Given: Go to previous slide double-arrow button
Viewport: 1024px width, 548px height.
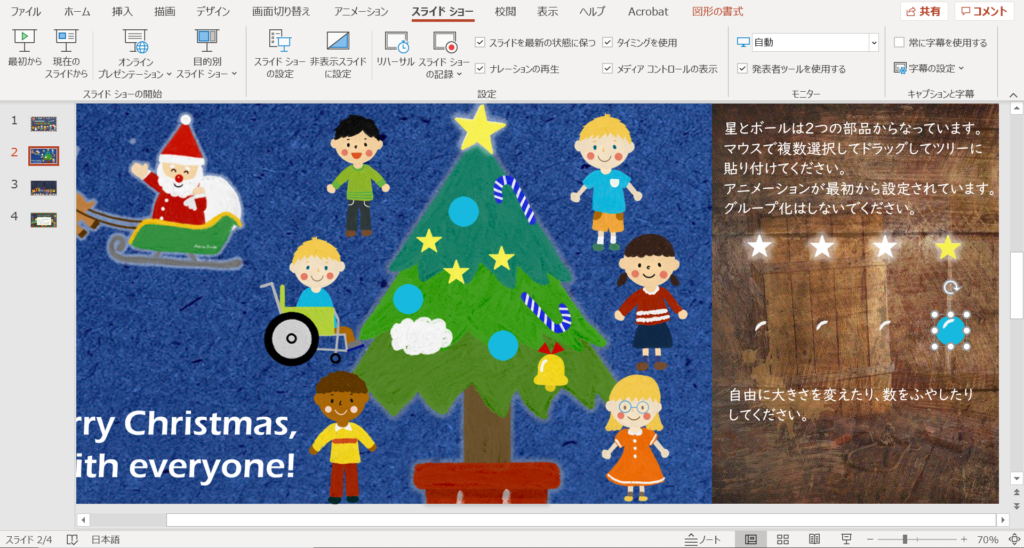Looking at the screenshot, I should pyautogui.click(x=1016, y=492).
